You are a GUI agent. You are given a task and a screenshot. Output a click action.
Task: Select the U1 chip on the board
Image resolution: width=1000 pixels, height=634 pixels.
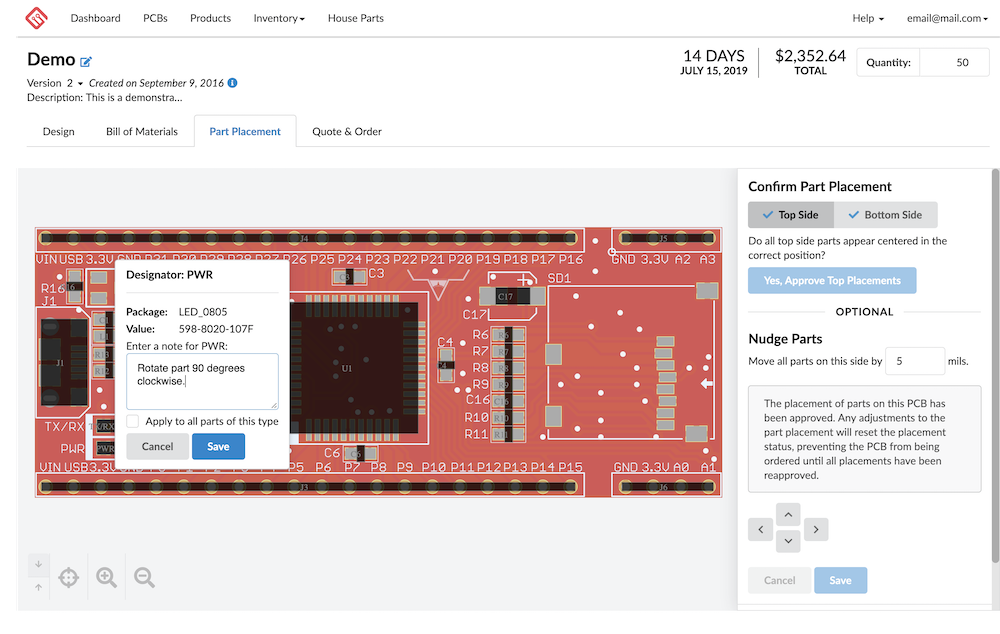pos(355,368)
